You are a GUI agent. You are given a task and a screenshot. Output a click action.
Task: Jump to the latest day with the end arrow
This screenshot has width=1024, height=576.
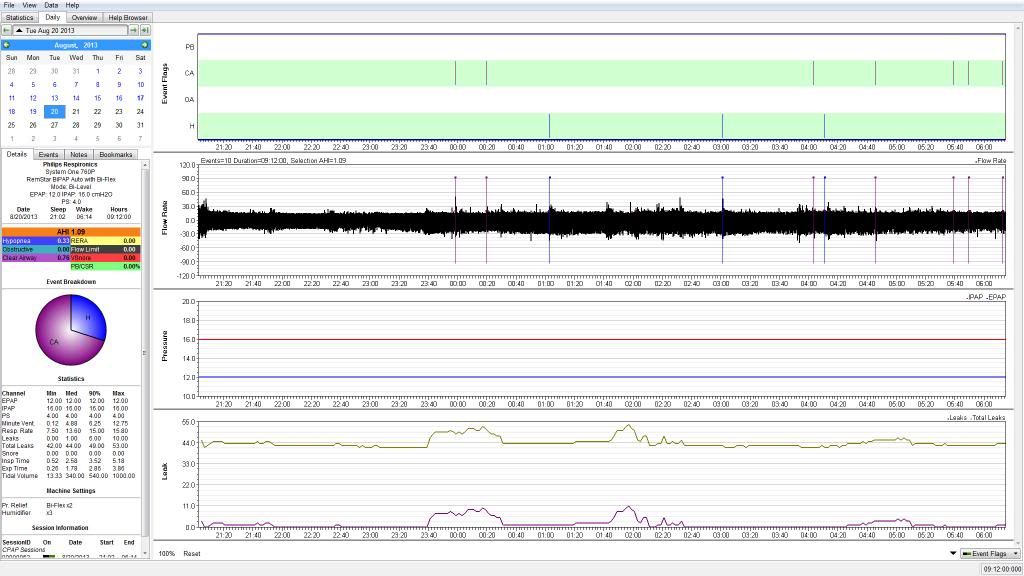click(145, 31)
